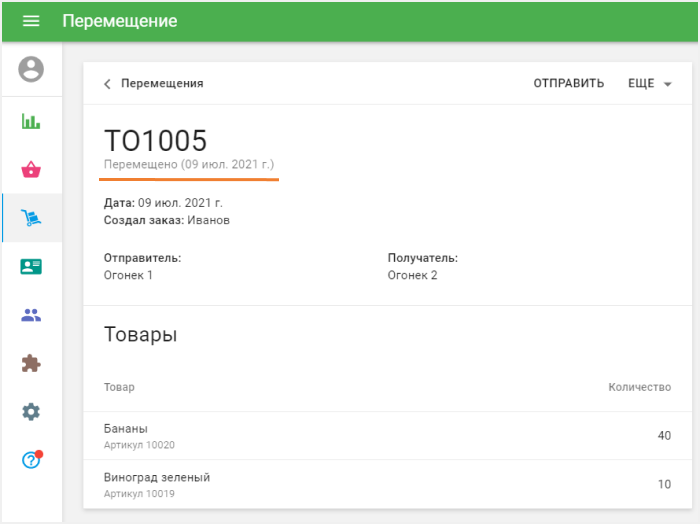This screenshot has width=700, height=524.
Task: Go back using the chevron arrow
Action: point(107,84)
